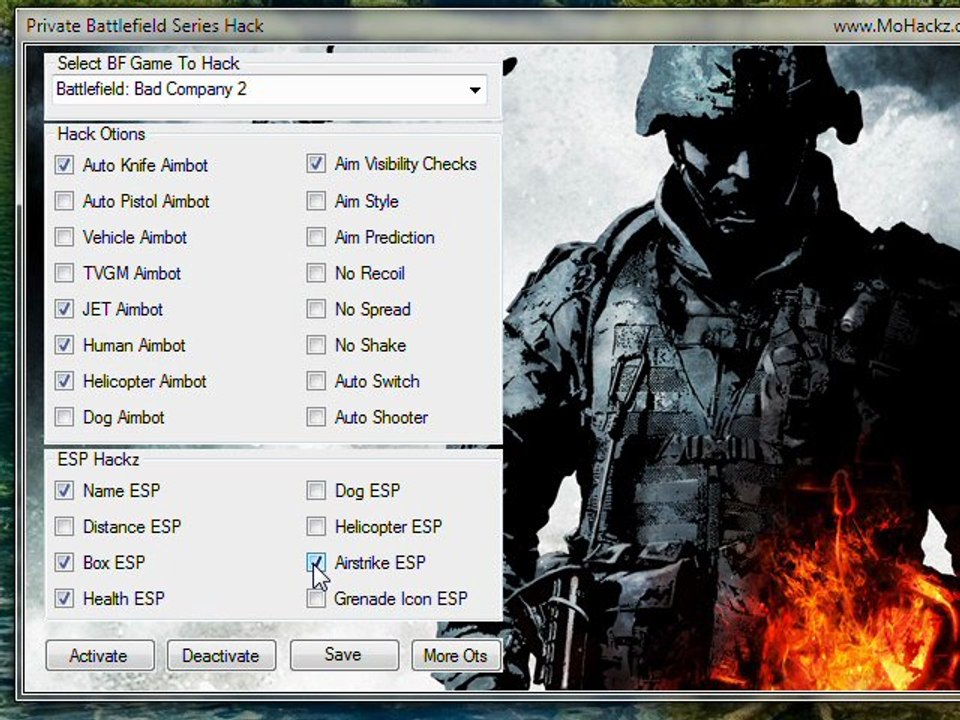Screen dimensions: 960x720
Task: Enable the Dog Aimbot checkbox
Action: click(x=64, y=418)
